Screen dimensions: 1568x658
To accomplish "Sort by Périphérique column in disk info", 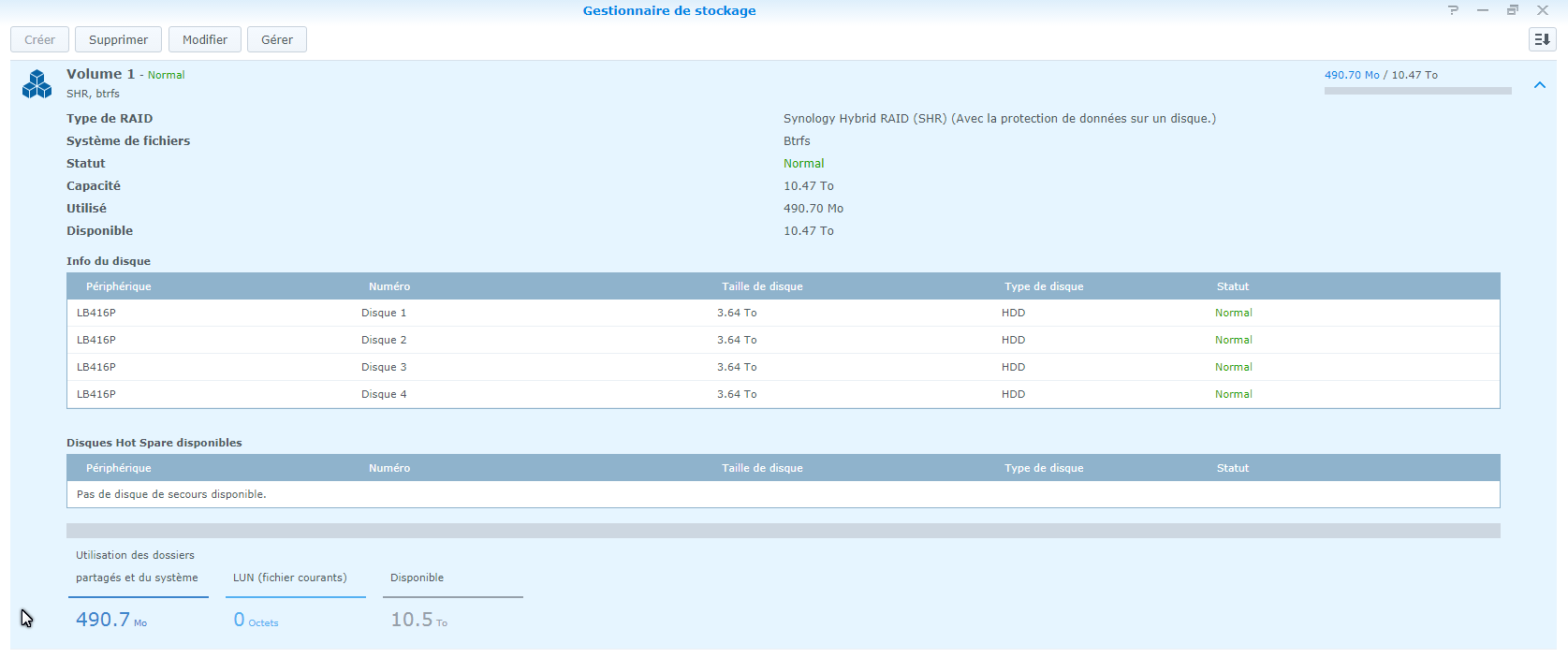I will point(119,286).
